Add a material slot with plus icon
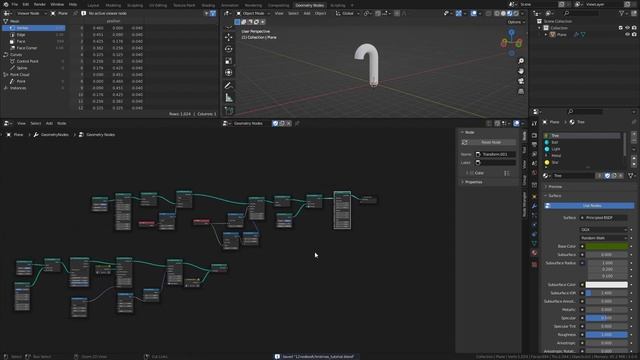640x360 pixels. coord(634,134)
